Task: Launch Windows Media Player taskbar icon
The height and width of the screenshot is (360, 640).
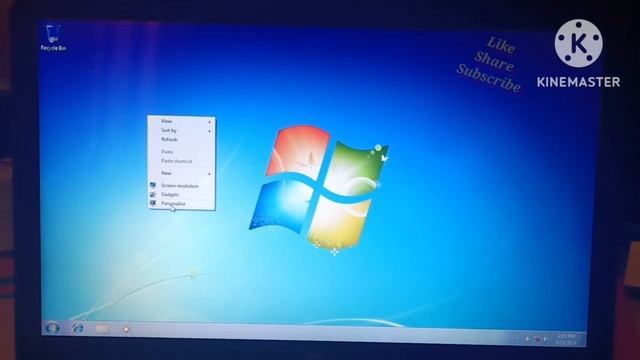Action: (126, 329)
